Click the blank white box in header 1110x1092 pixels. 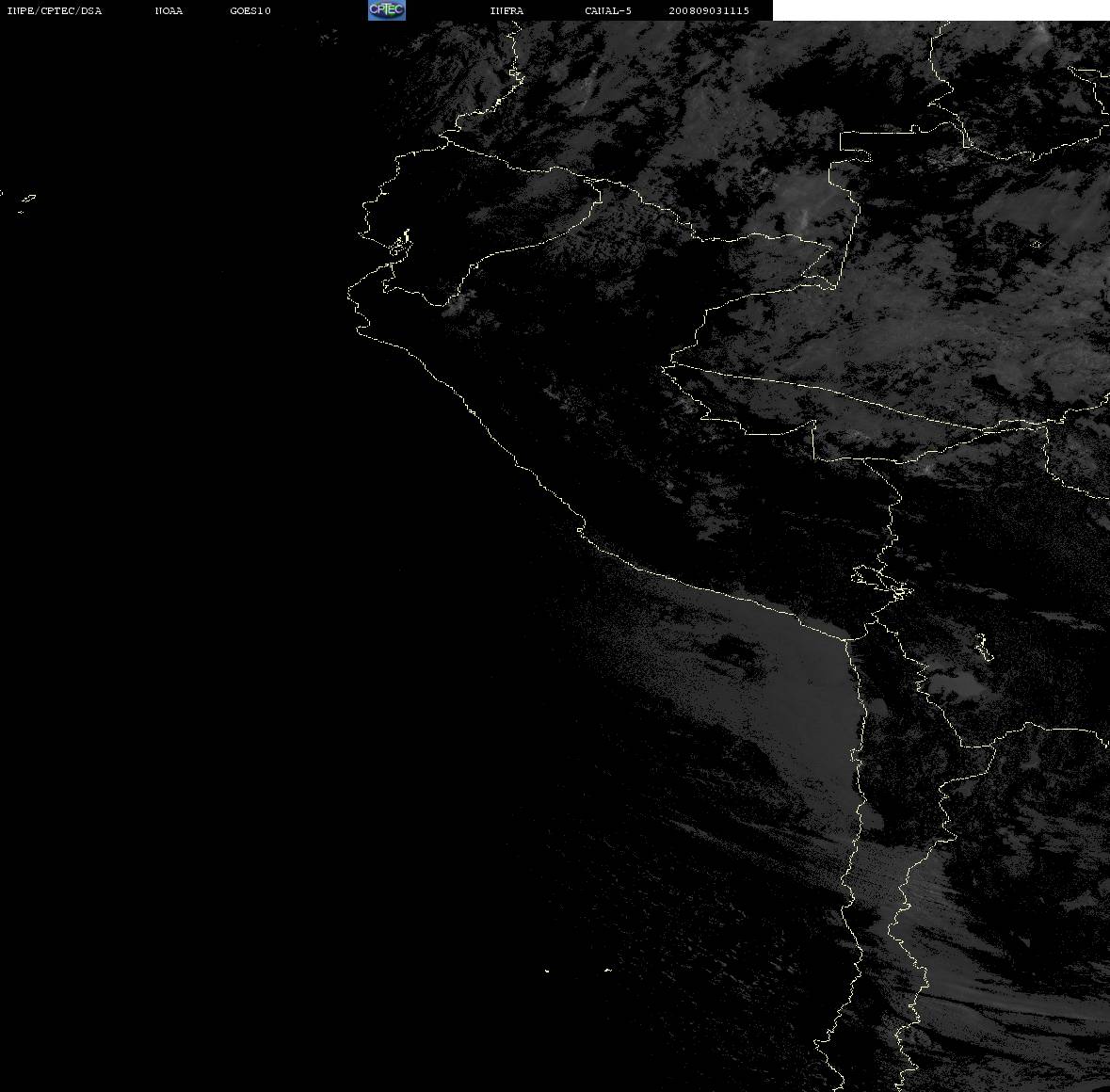pyautogui.click(x=941, y=10)
